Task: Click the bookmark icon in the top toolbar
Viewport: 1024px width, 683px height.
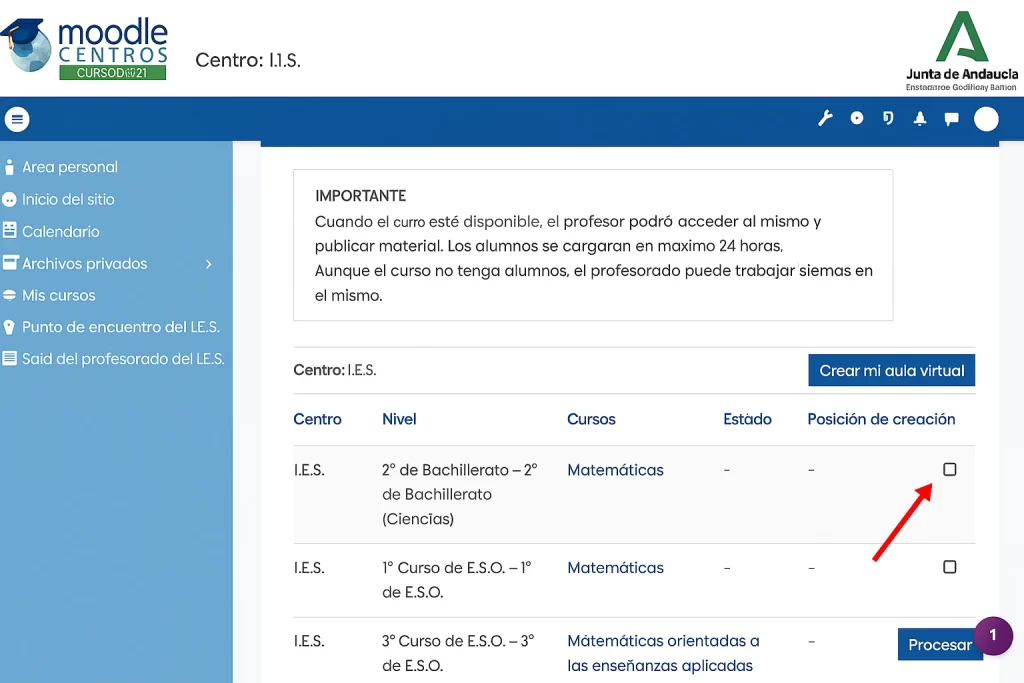Action: (x=888, y=118)
